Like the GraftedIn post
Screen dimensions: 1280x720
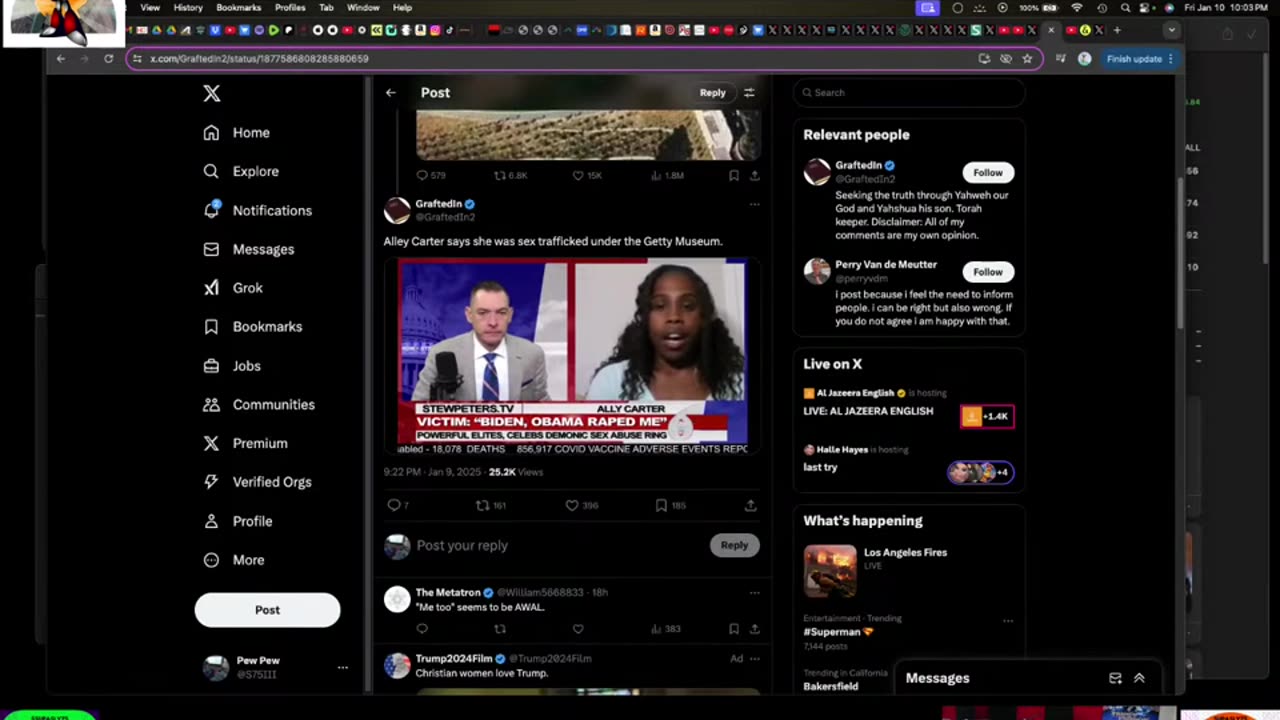coord(572,506)
